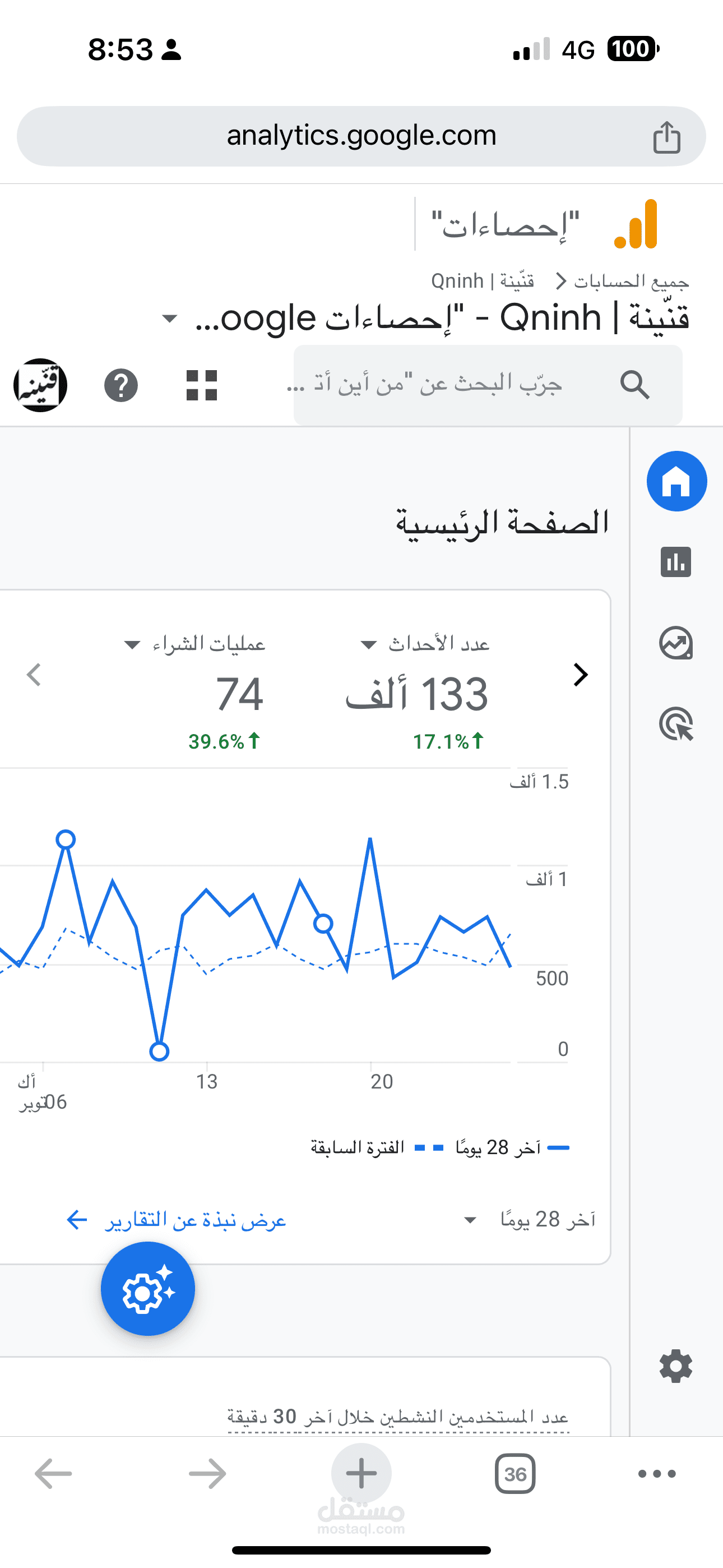Viewport: 723px width, 1568px height.
Task: Open the Home icon in sidebar
Action: coord(676,482)
